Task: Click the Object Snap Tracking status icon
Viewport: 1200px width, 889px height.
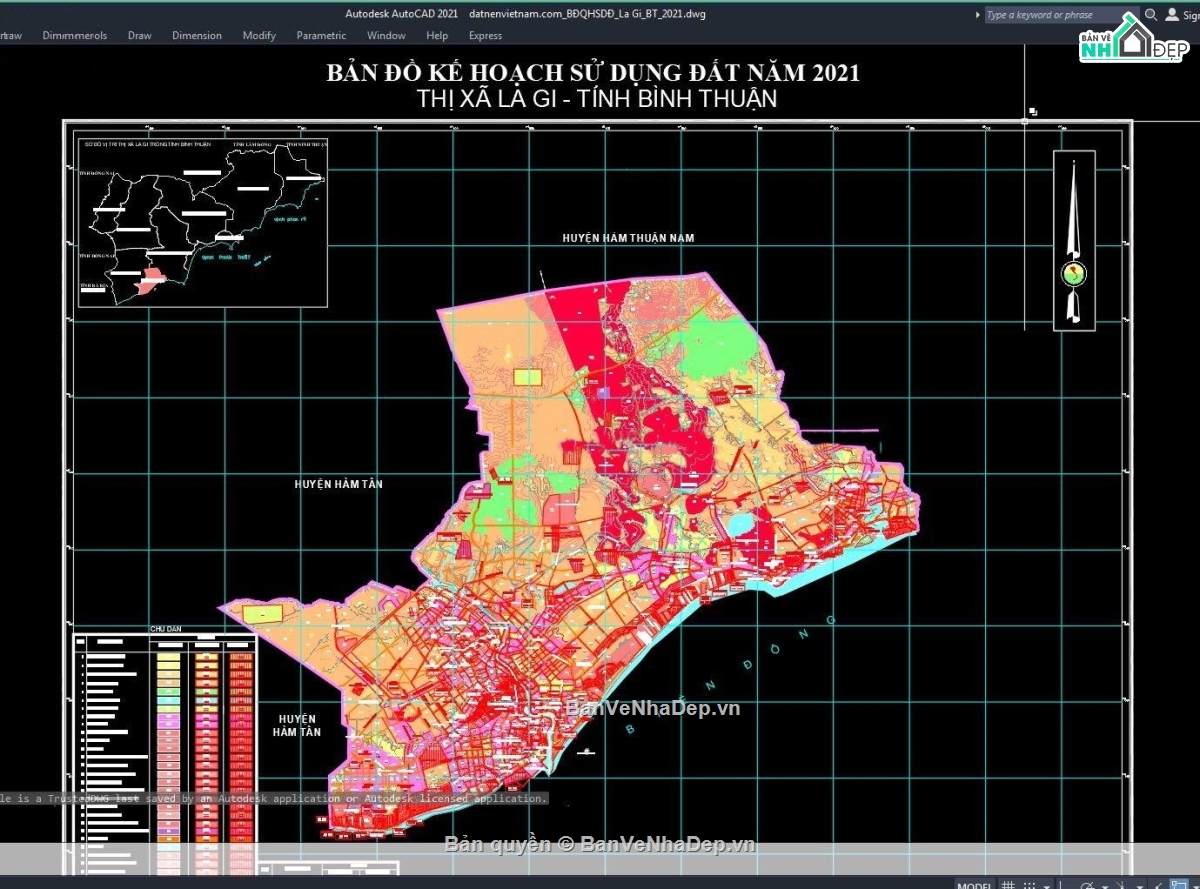Action: pos(1157,886)
